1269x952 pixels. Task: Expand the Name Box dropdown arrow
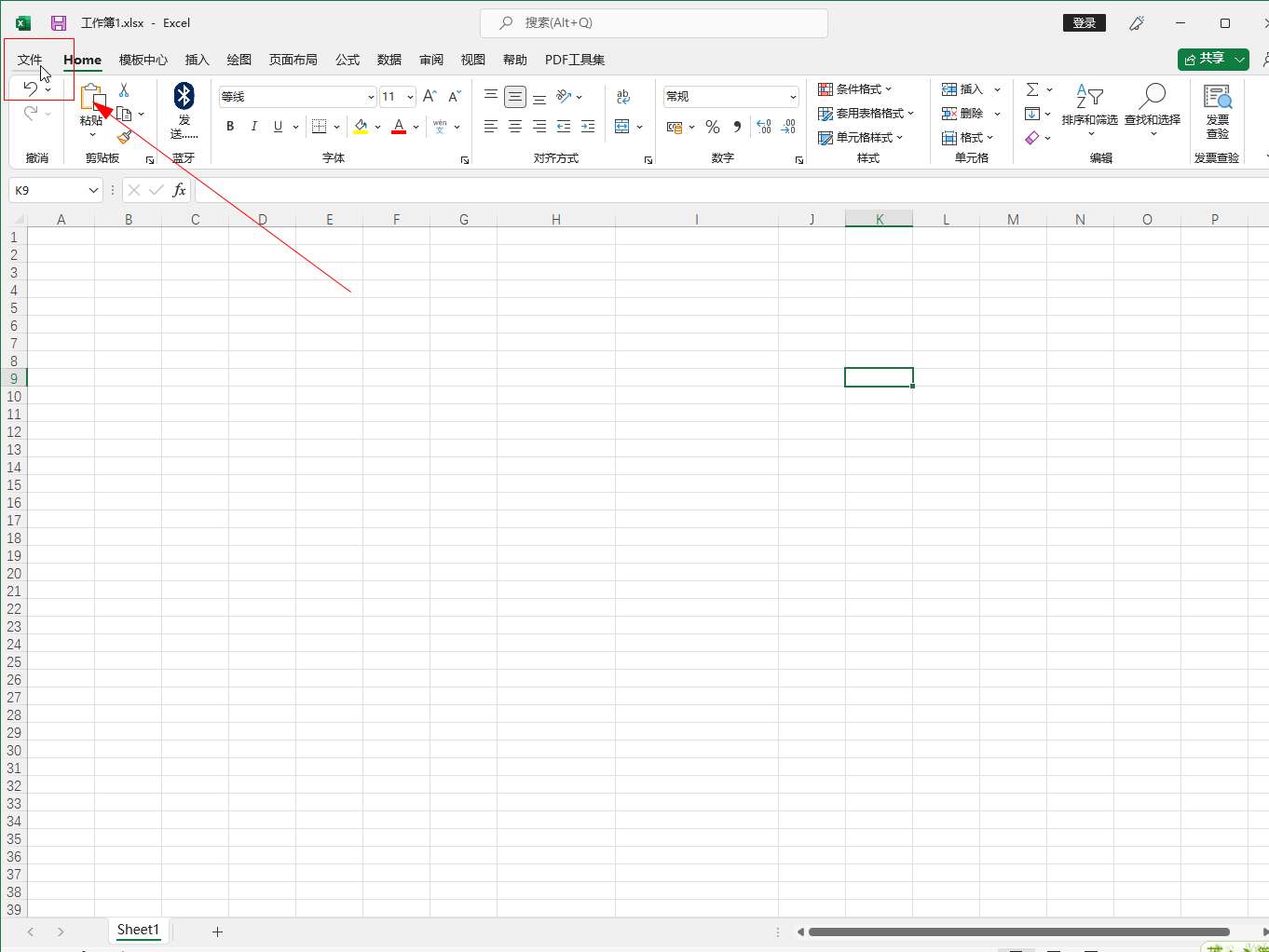point(93,190)
